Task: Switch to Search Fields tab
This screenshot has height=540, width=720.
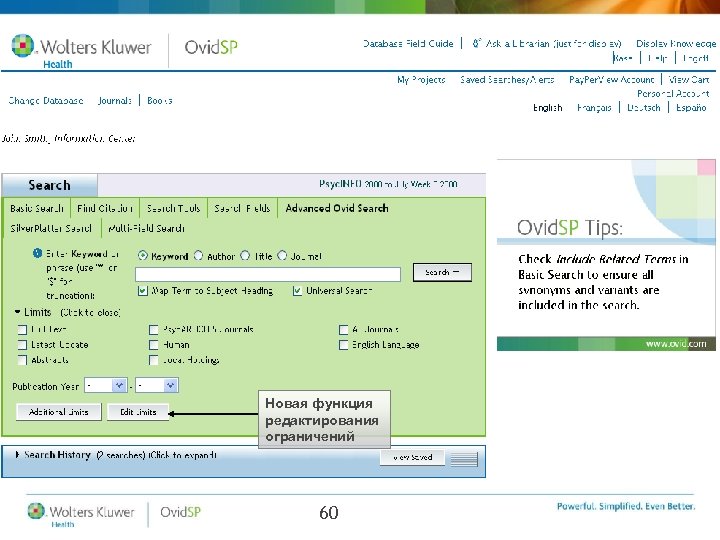Action: tap(242, 208)
